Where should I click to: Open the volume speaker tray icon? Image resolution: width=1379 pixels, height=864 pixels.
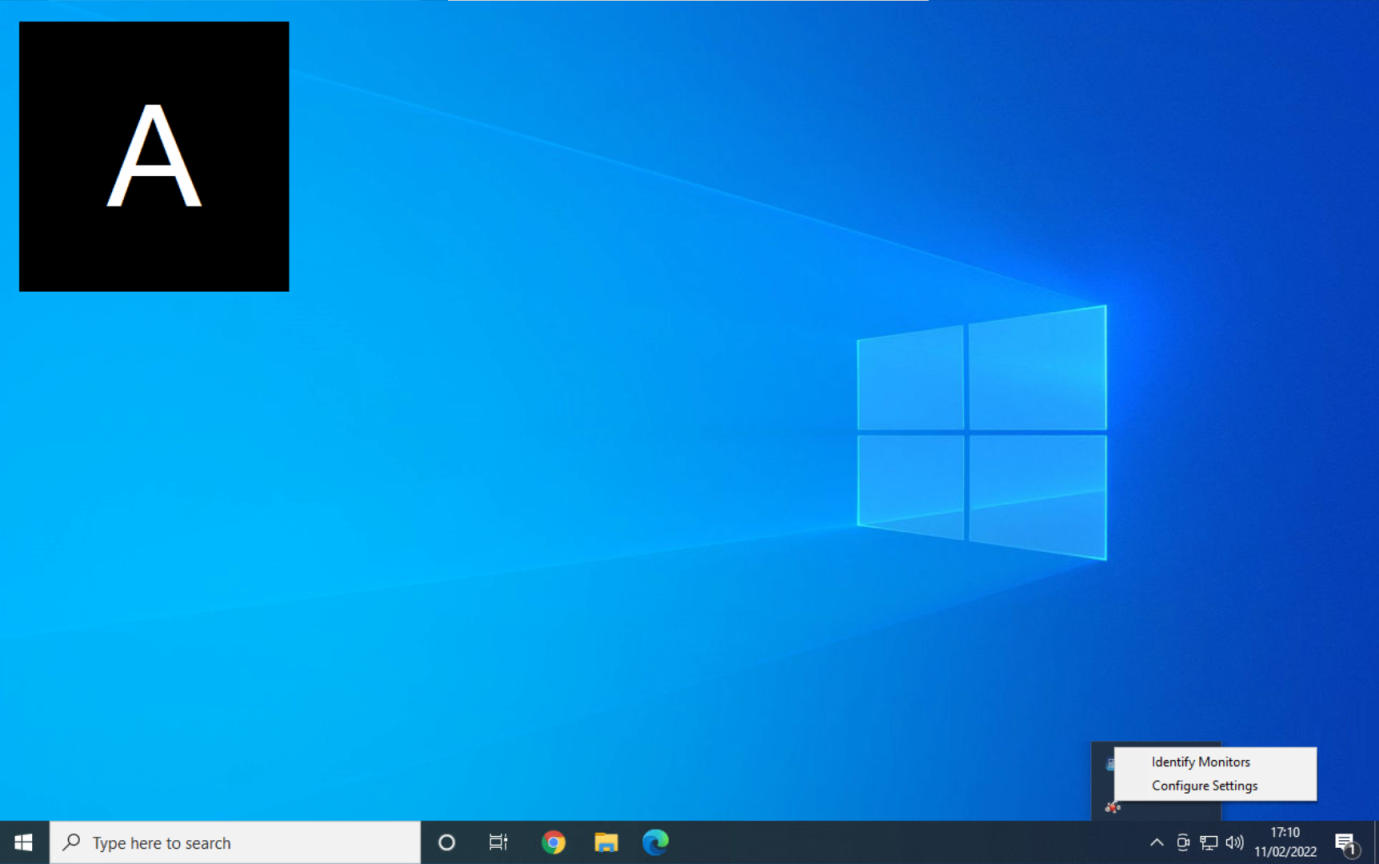(1234, 843)
